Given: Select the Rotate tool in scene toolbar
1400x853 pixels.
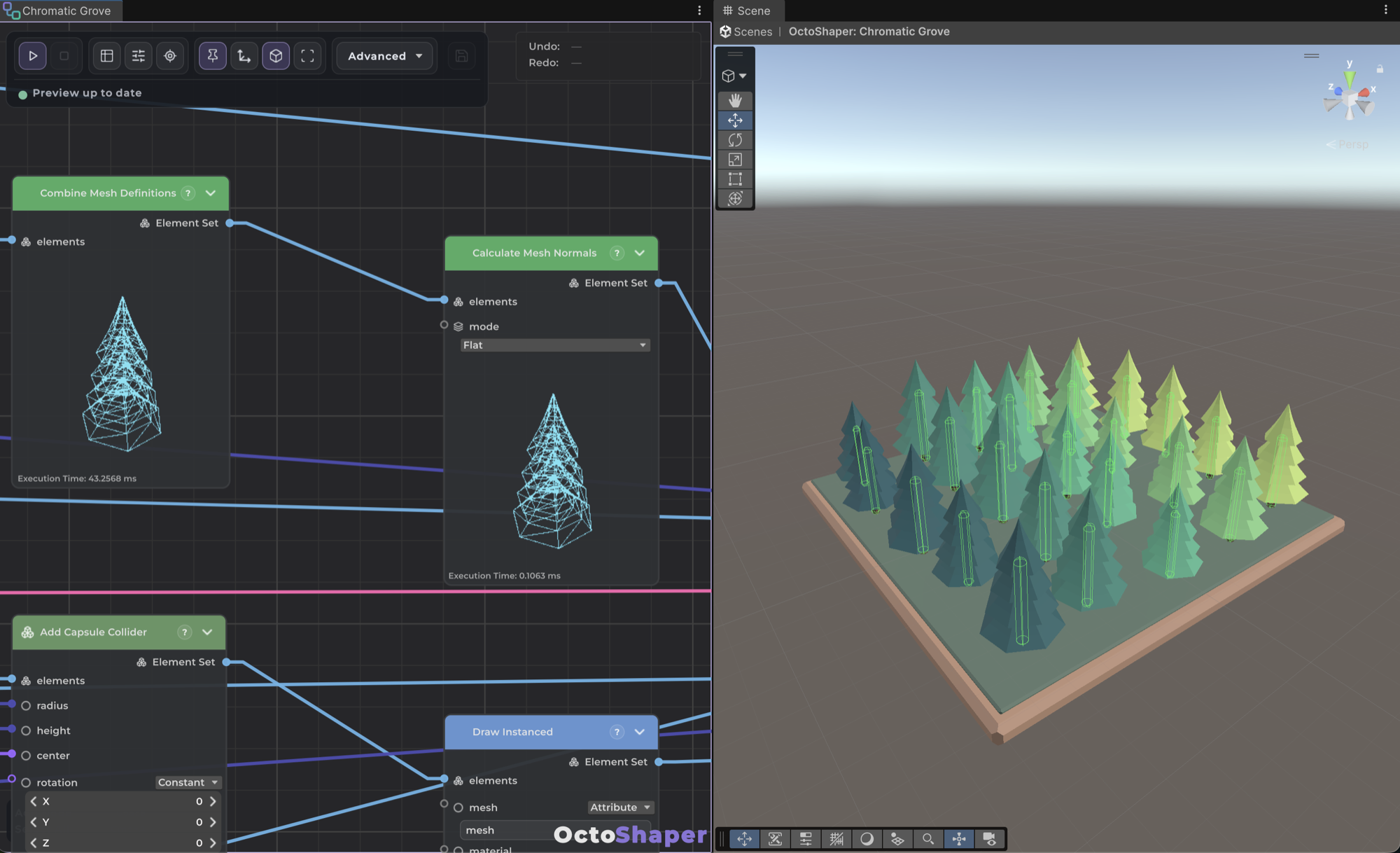Looking at the screenshot, I should point(735,140).
